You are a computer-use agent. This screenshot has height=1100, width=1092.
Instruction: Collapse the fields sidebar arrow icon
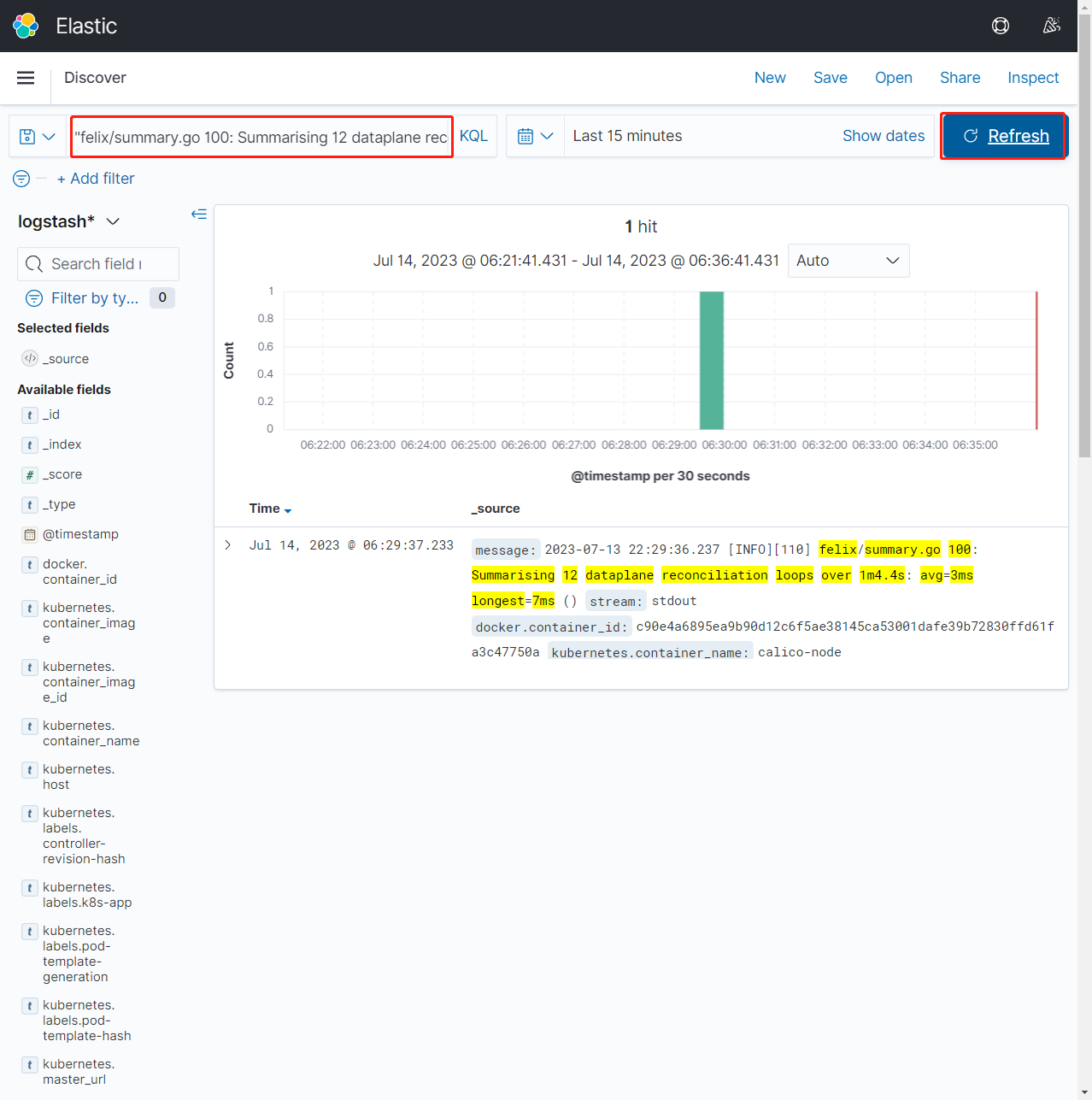(199, 214)
